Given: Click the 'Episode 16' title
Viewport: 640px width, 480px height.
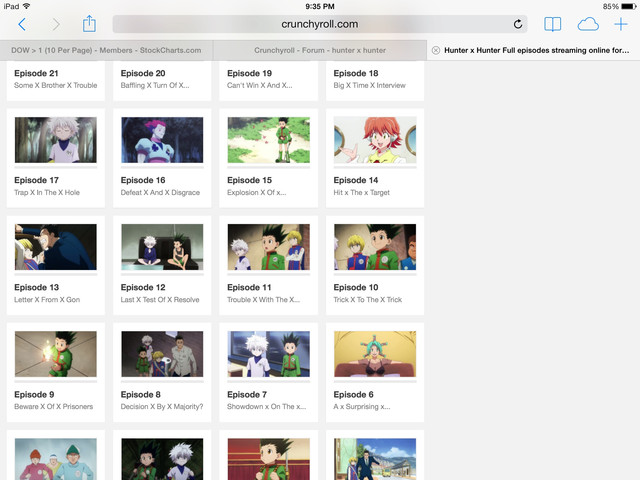Looking at the screenshot, I should [x=143, y=180].
